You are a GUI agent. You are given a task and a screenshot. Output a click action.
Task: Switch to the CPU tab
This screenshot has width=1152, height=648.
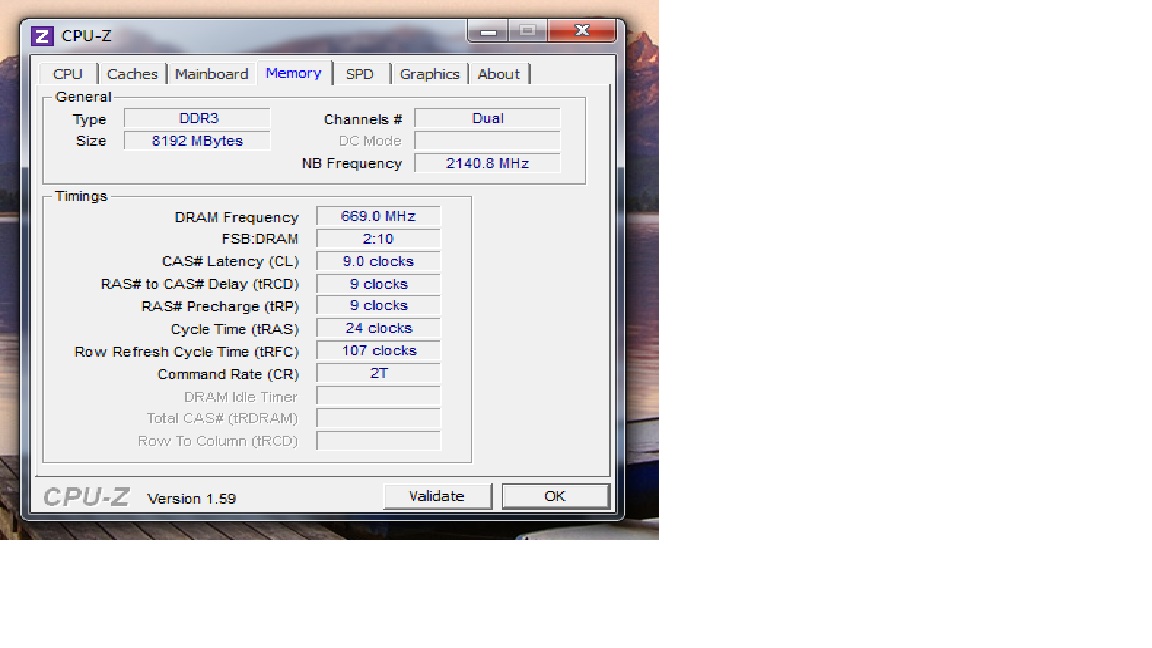point(68,74)
